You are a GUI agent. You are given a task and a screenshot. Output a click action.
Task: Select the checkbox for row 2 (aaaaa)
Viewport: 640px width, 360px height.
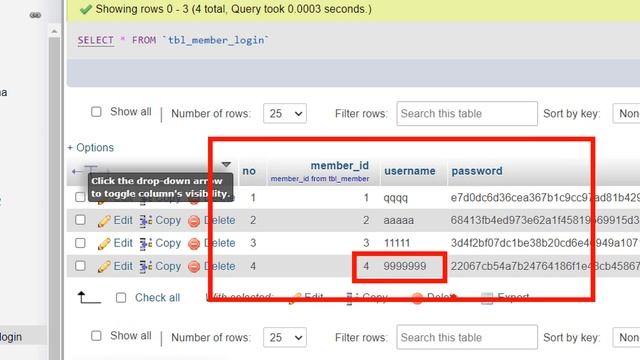tap(80, 220)
